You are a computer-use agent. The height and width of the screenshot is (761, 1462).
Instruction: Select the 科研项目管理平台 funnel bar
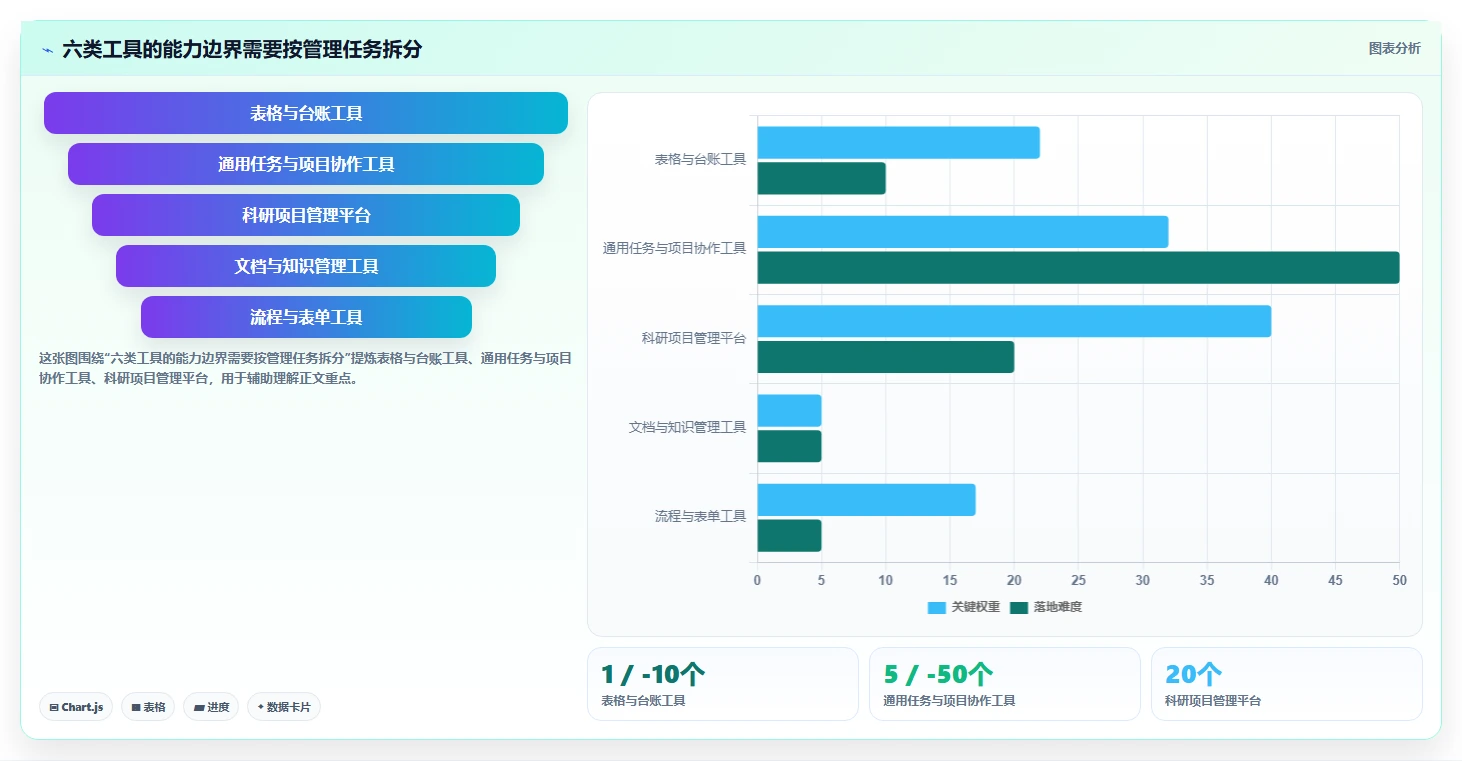coord(306,215)
